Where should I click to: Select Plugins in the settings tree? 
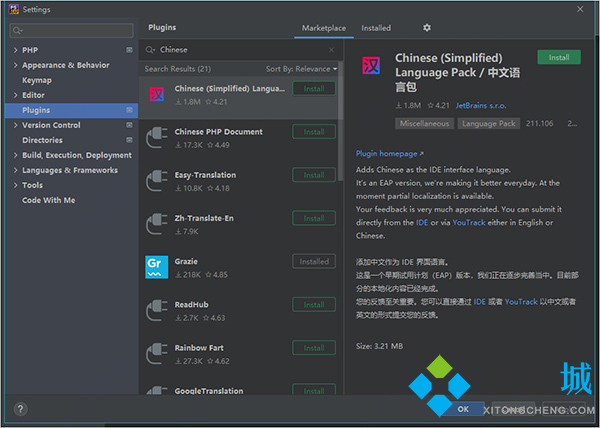(71, 110)
